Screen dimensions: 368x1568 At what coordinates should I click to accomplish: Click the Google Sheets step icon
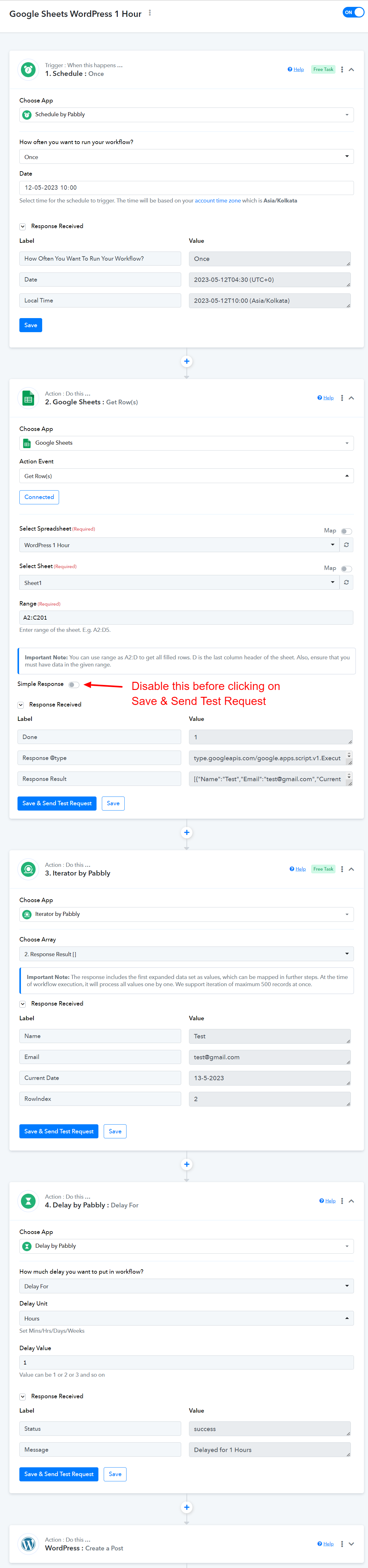(28, 398)
